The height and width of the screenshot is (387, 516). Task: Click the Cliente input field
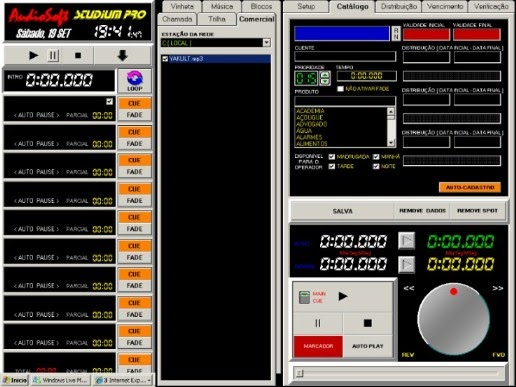[345, 56]
